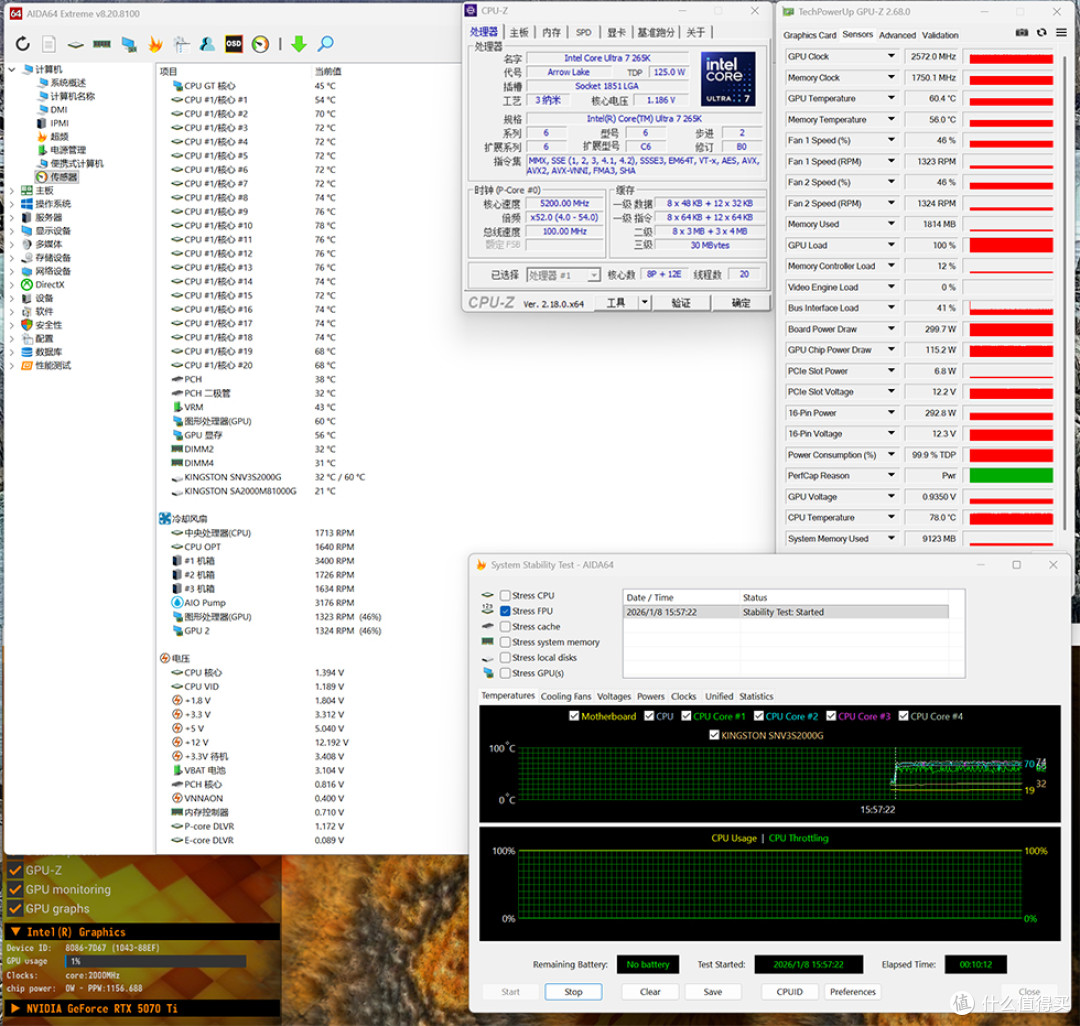This screenshot has height=1026, width=1080.
Task: Switch to the SPD tab in CPU-Z
Action: [x=583, y=32]
